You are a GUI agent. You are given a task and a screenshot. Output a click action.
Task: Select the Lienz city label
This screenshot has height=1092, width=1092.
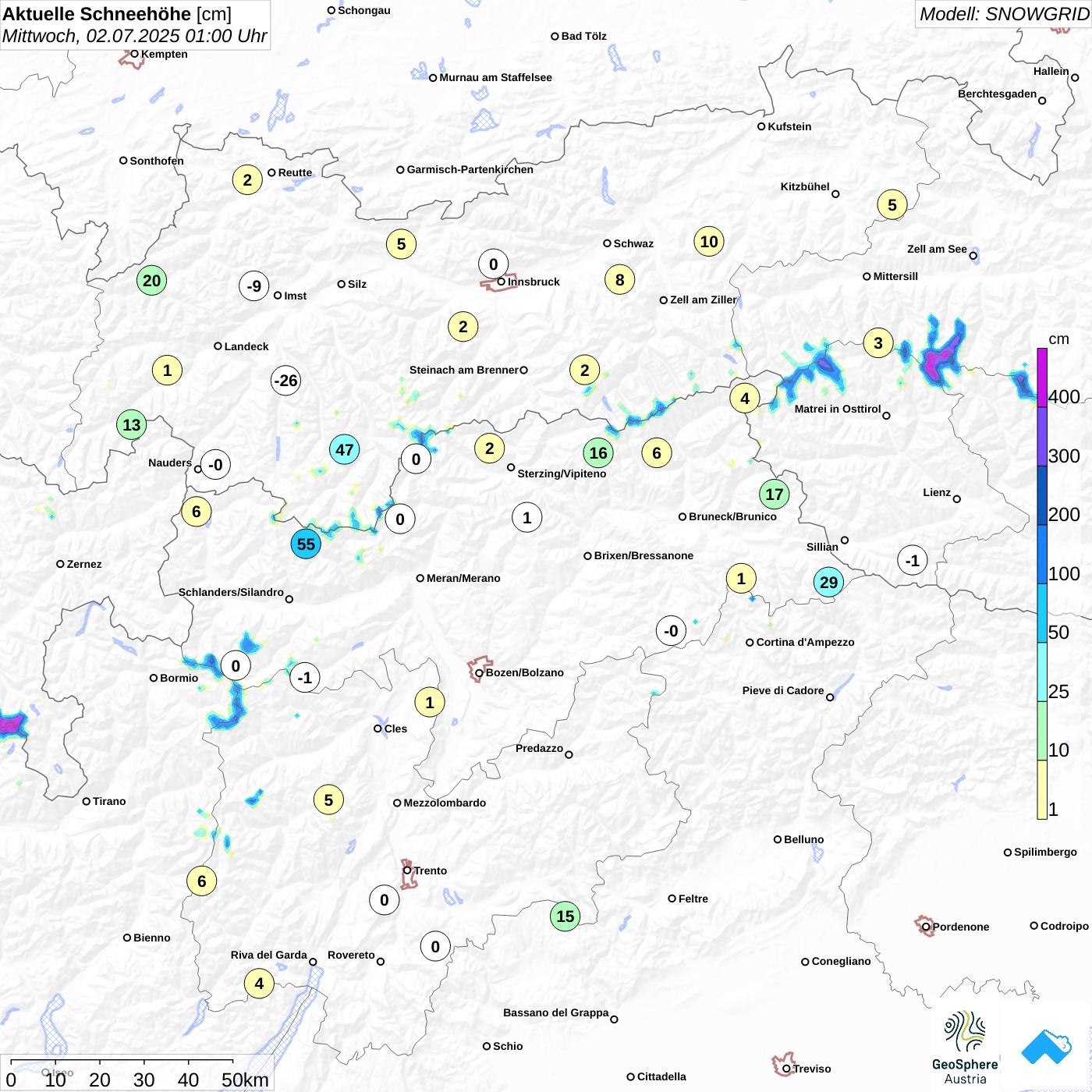[x=937, y=492]
